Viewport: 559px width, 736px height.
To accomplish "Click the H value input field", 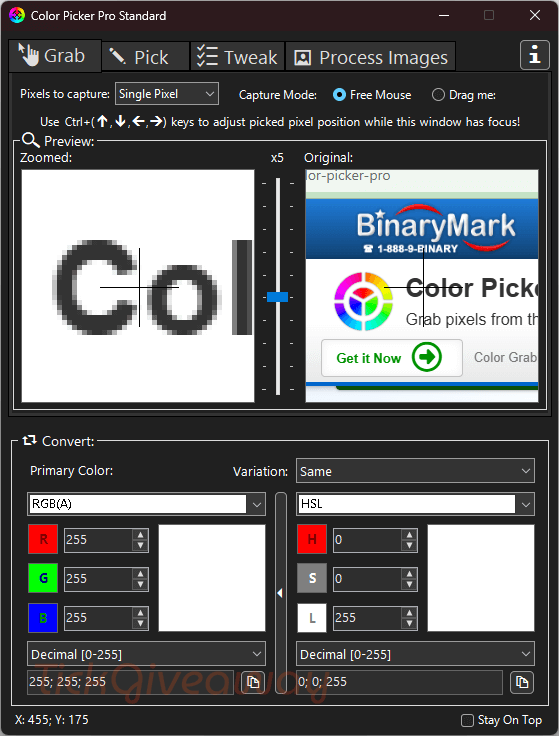I will [x=367, y=540].
